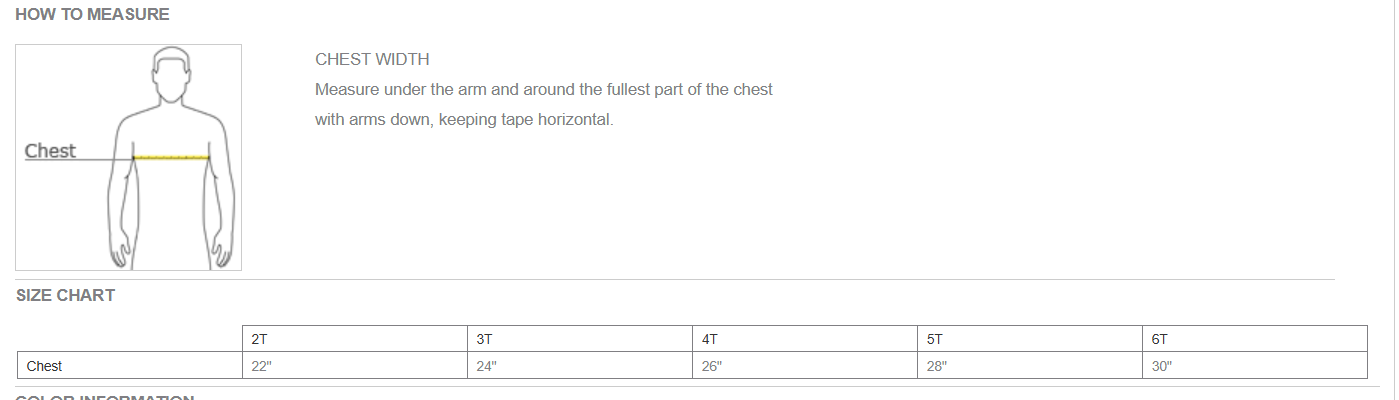Click the 28" chest measurement cell
Viewport: 1399px width, 400px height.
pos(1030,366)
